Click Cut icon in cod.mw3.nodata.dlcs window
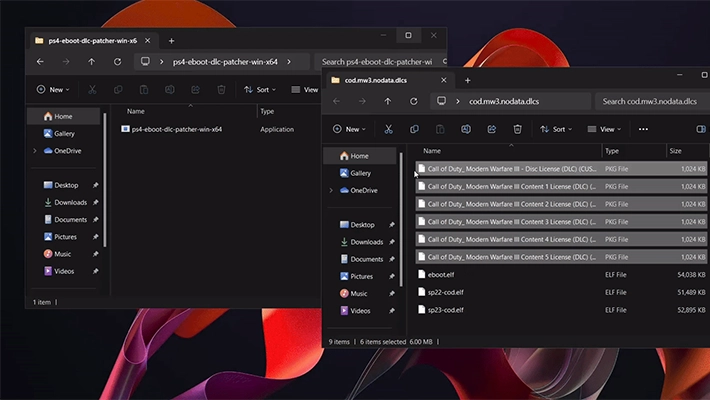The width and height of the screenshot is (710, 400). 389,129
